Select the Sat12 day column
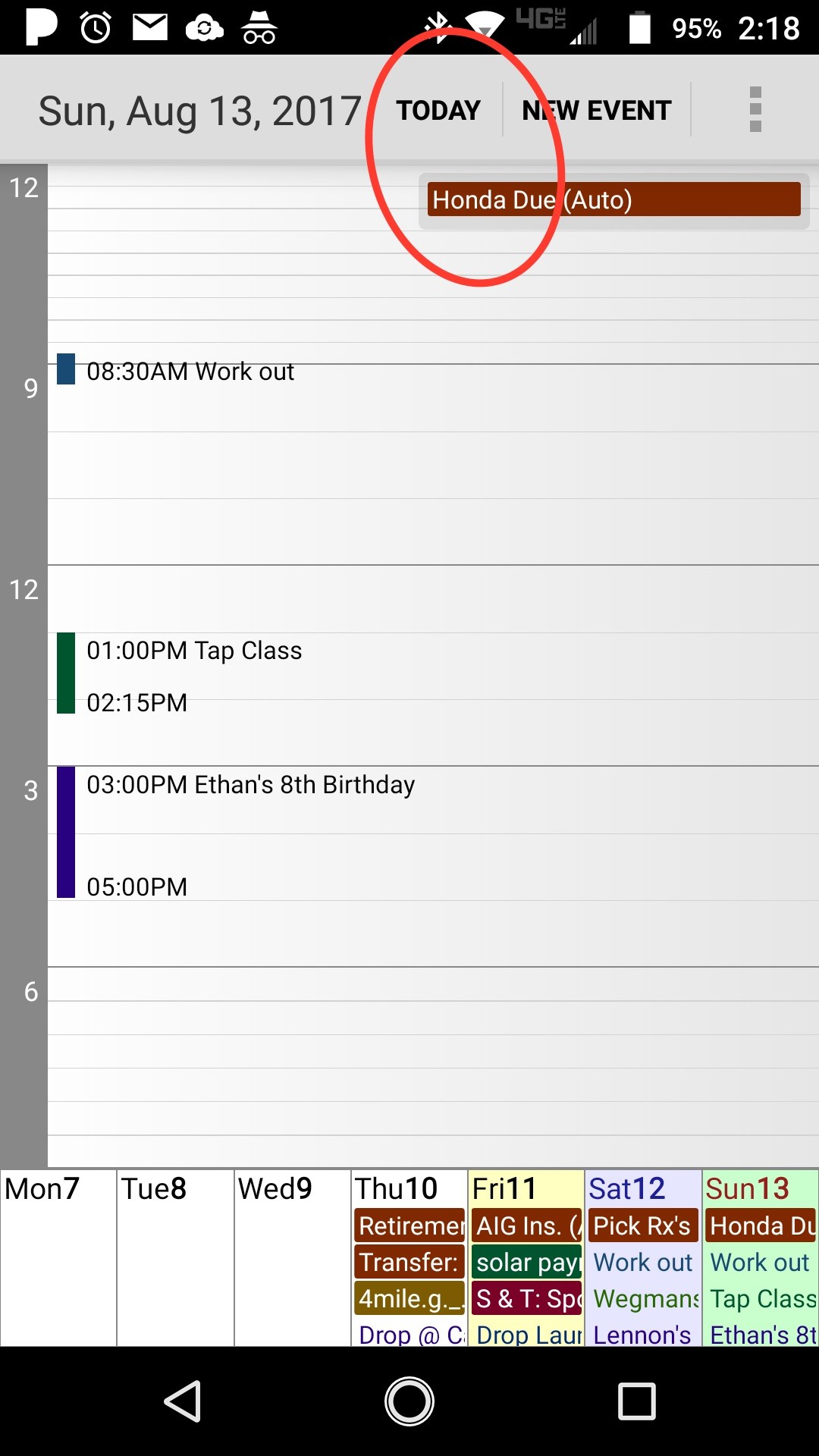The image size is (819, 1456). [x=643, y=1257]
